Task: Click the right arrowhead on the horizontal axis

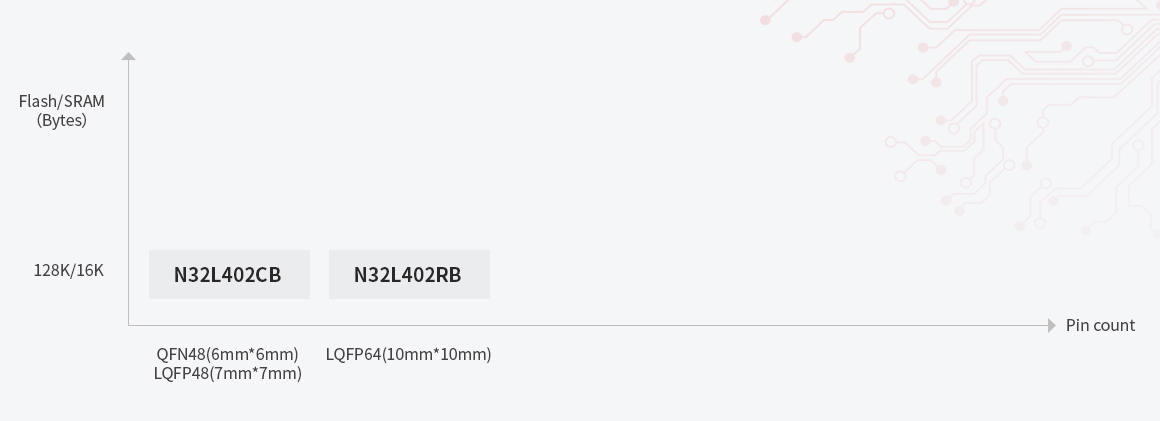Action: (1051, 325)
